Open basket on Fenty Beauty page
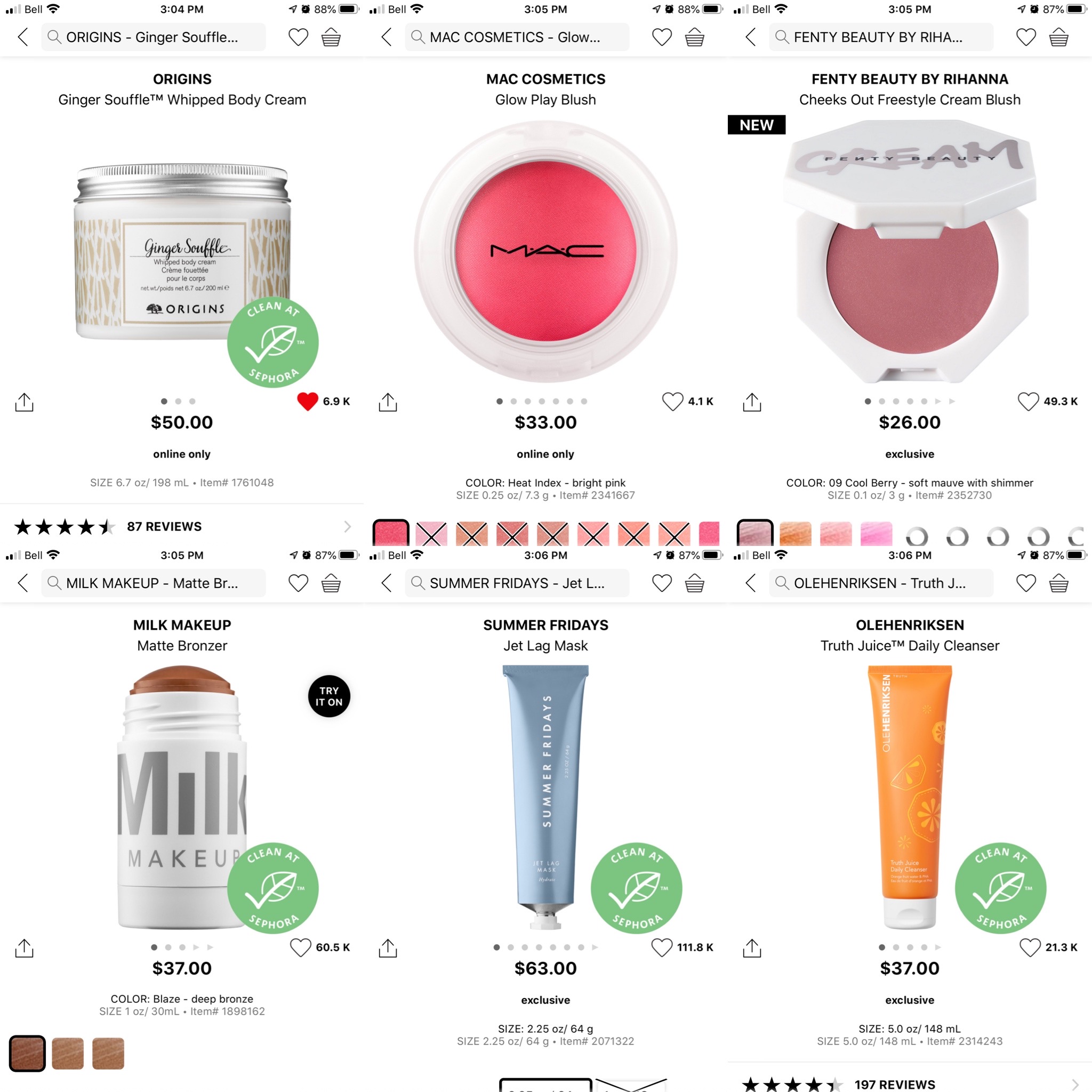The height and width of the screenshot is (1092, 1092). coord(1058,37)
